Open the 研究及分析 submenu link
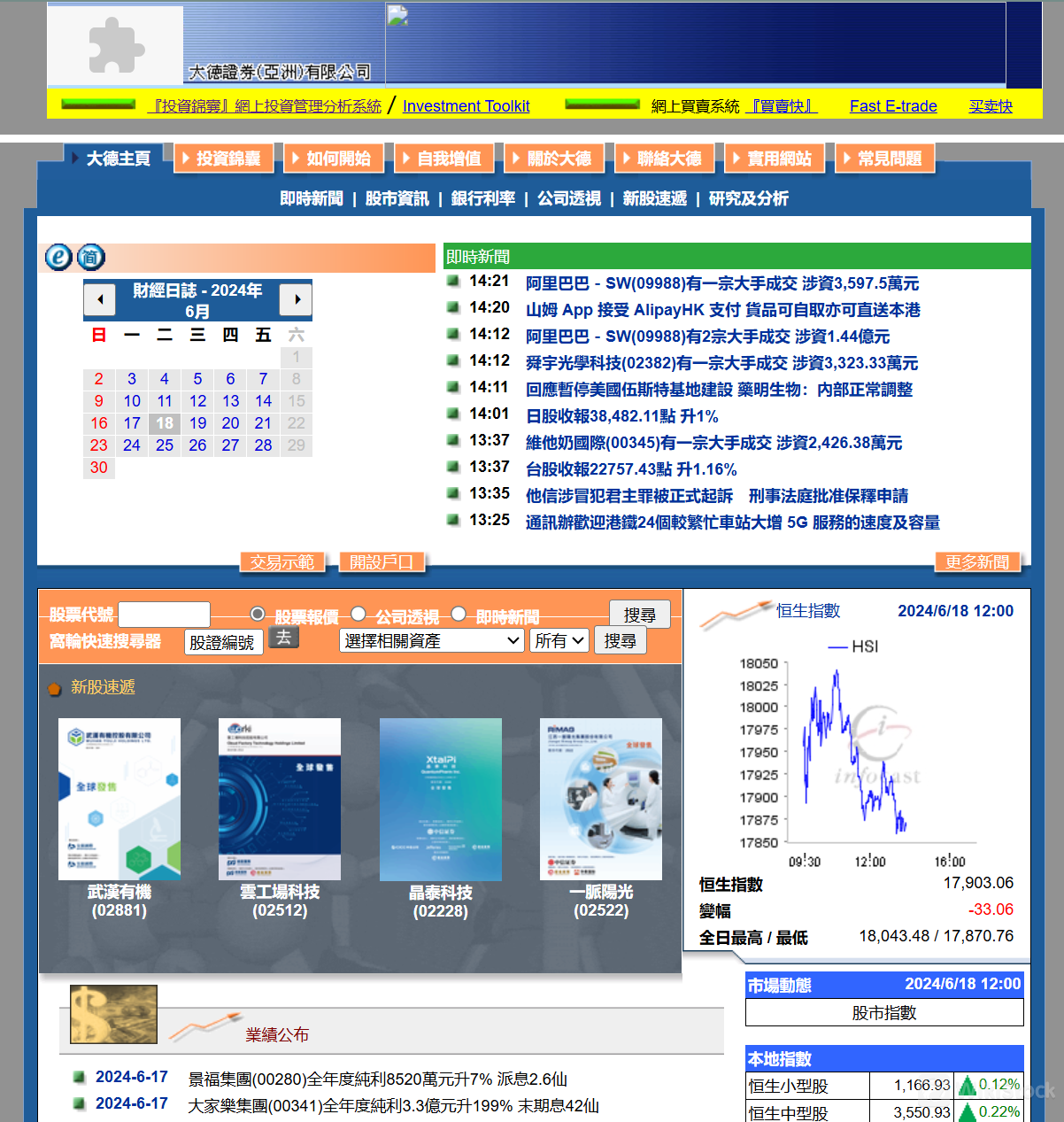 pos(749,198)
